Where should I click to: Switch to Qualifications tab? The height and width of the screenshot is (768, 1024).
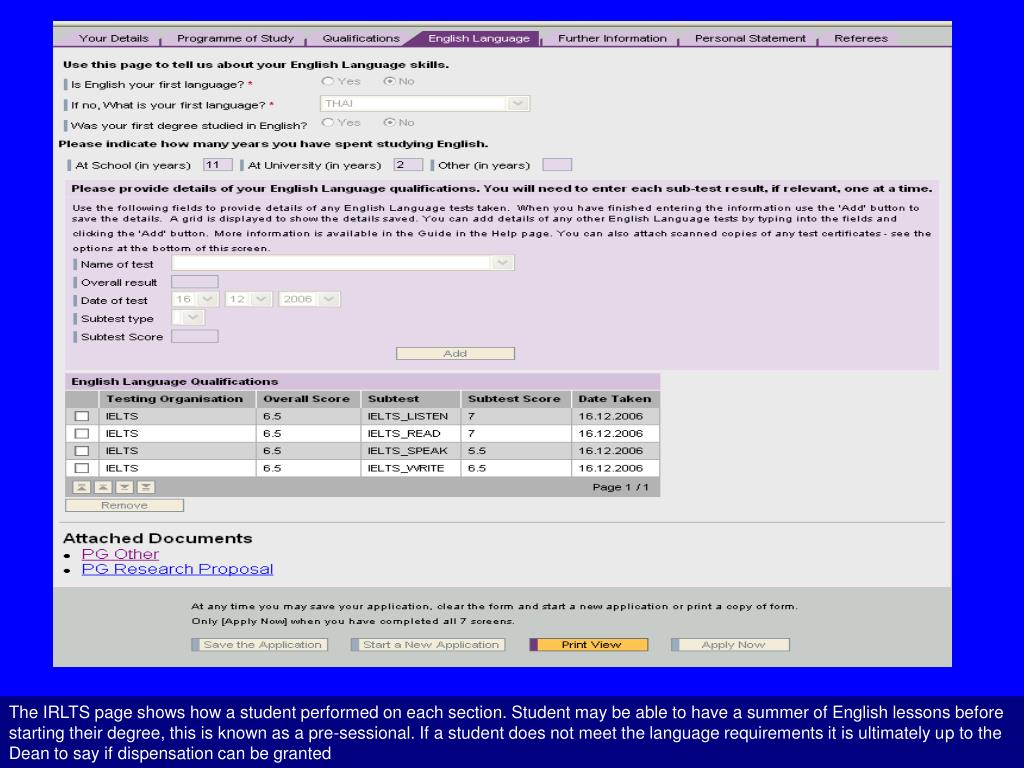coord(361,39)
